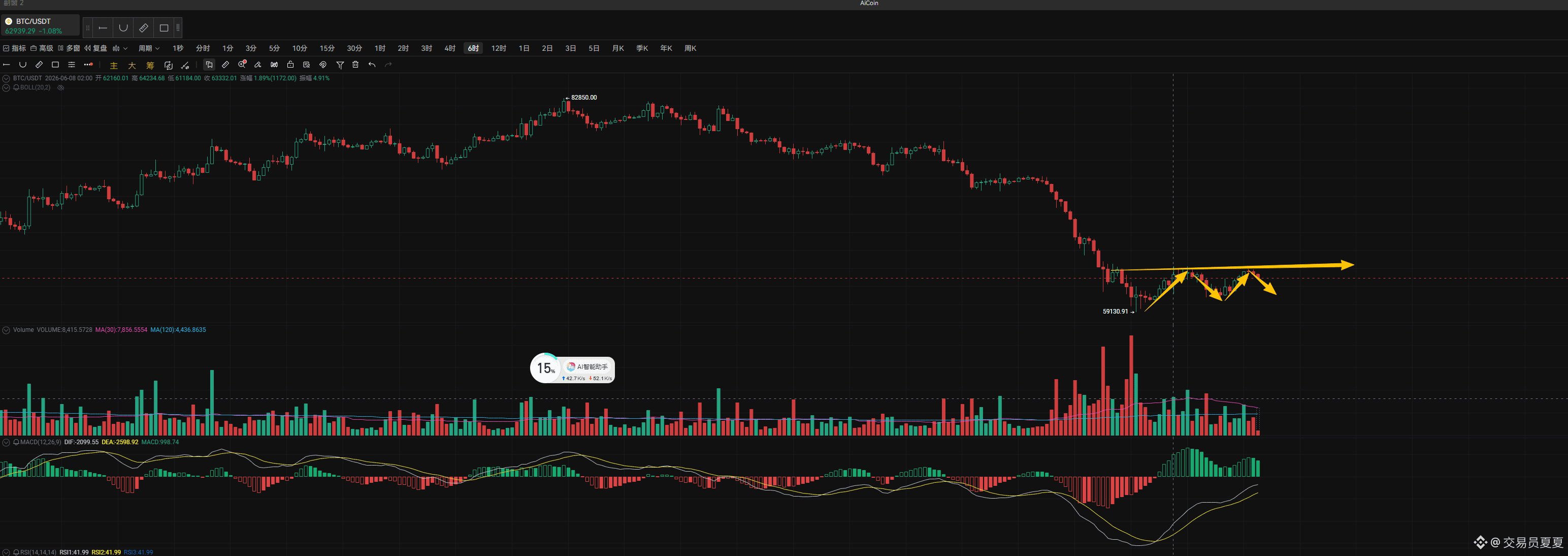This screenshot has height=556, width=1568.
Task: Click the candlestick pattern icon in drawing toolbar
Action: pos(274,65)
